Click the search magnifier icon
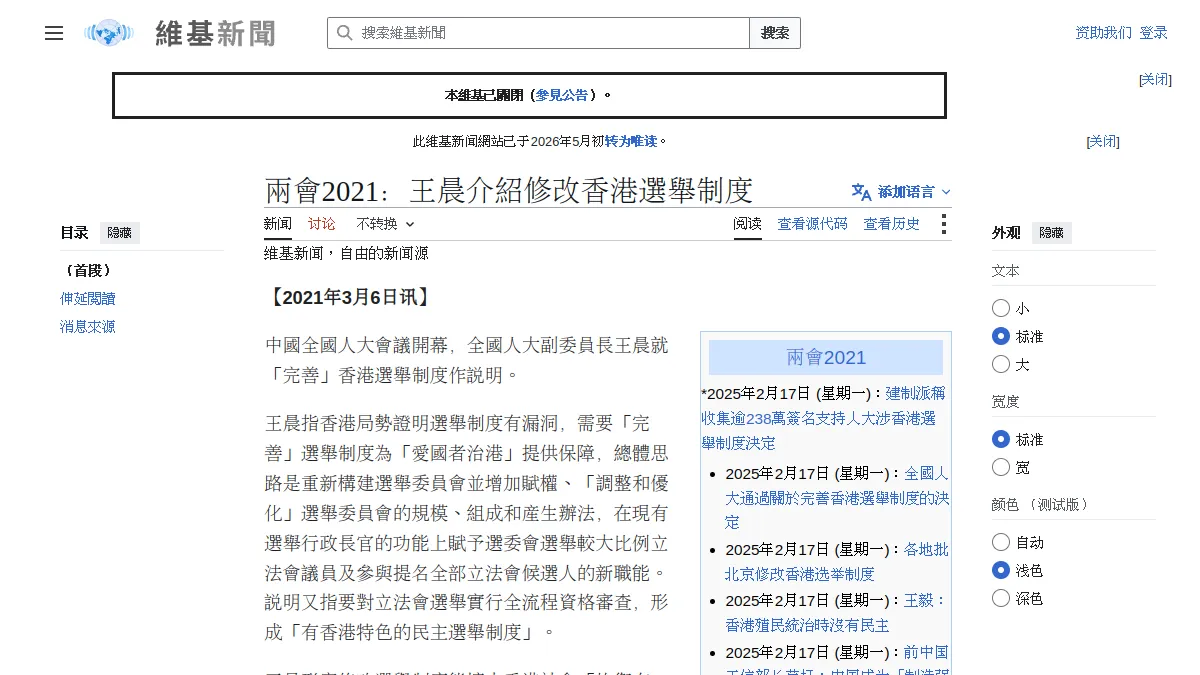1200x675 pixels. (344, 33)
